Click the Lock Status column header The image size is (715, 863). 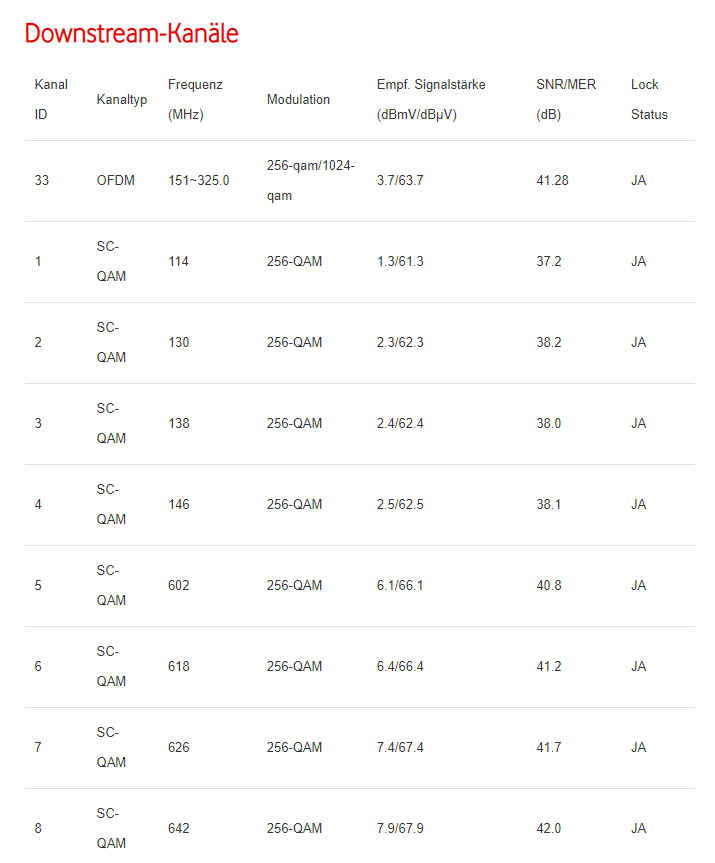pyautogui.click(x=649, y=99)
